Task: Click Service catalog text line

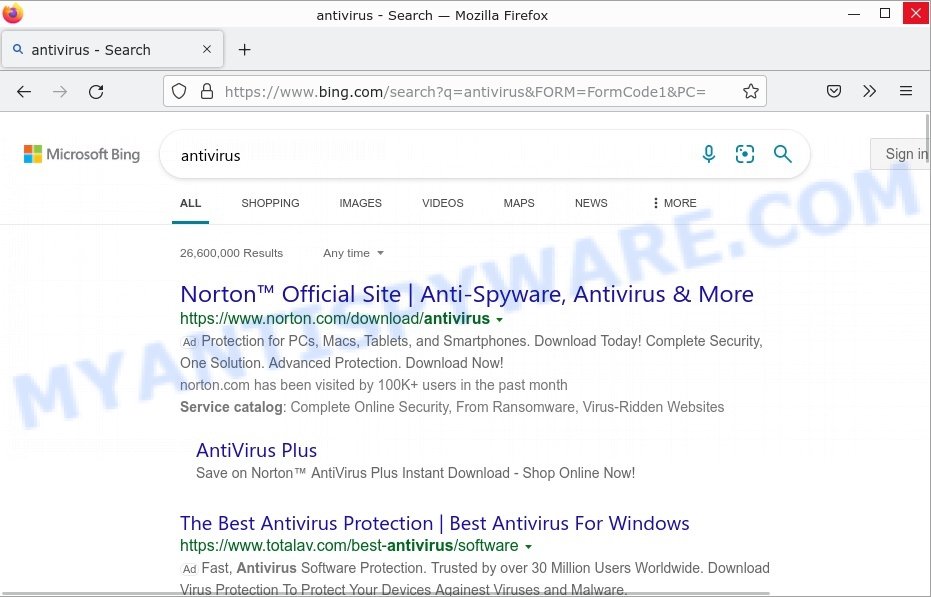Action: [452, 407]
